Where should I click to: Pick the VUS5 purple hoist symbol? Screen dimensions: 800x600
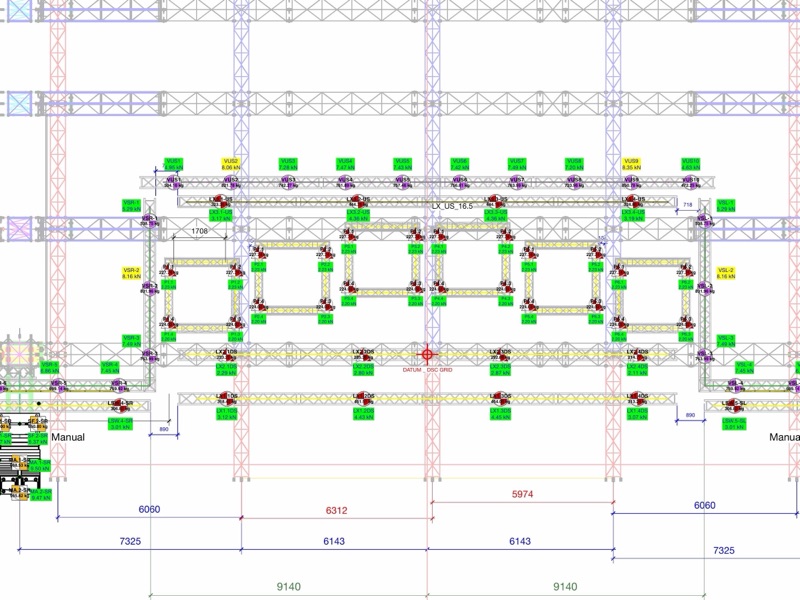click(402, 182)
